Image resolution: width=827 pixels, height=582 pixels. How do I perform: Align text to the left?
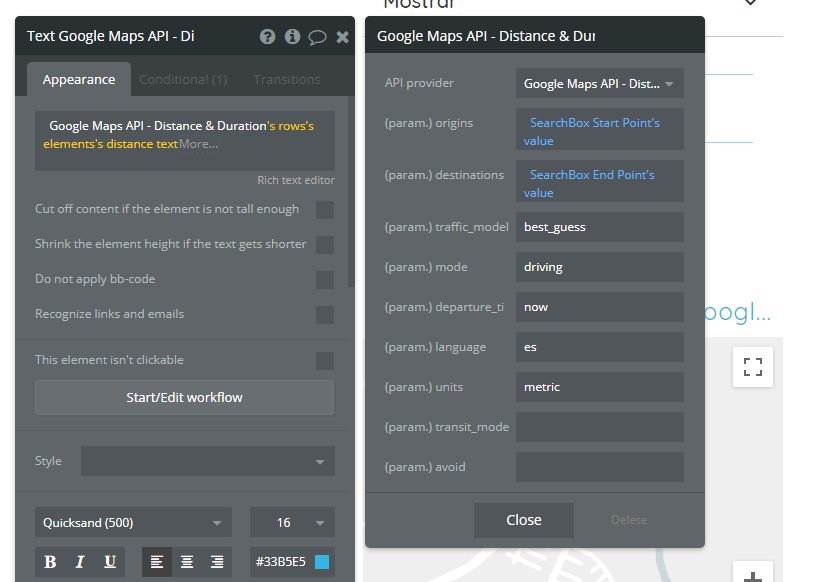point(157,562)
